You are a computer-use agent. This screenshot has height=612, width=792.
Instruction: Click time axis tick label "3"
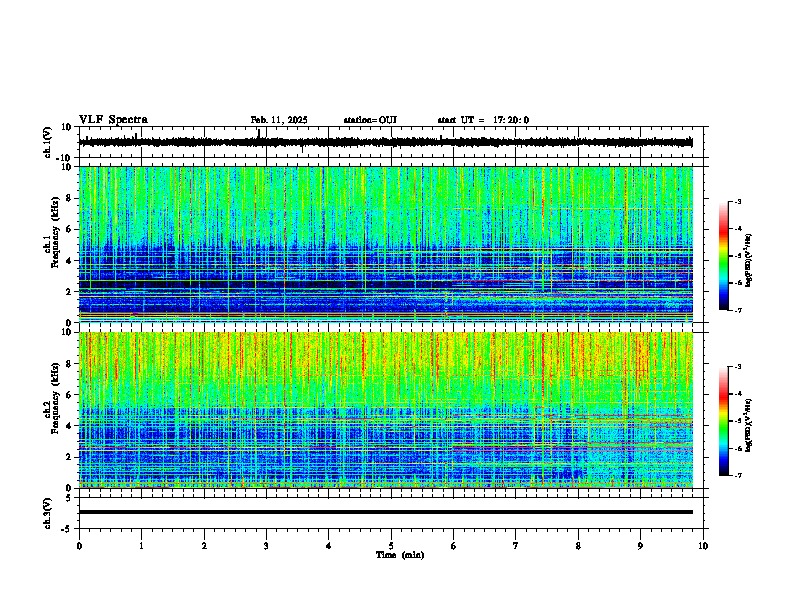click(x=266, y=546)
